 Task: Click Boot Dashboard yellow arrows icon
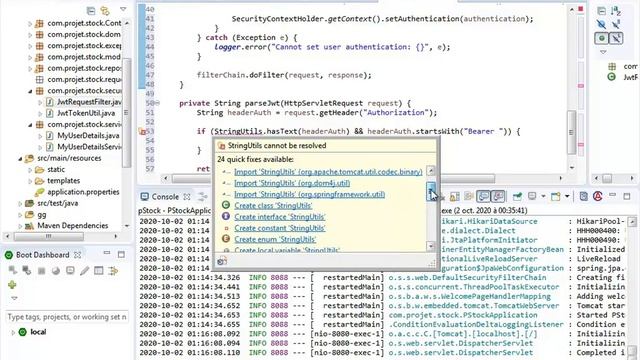click(113, 270)
